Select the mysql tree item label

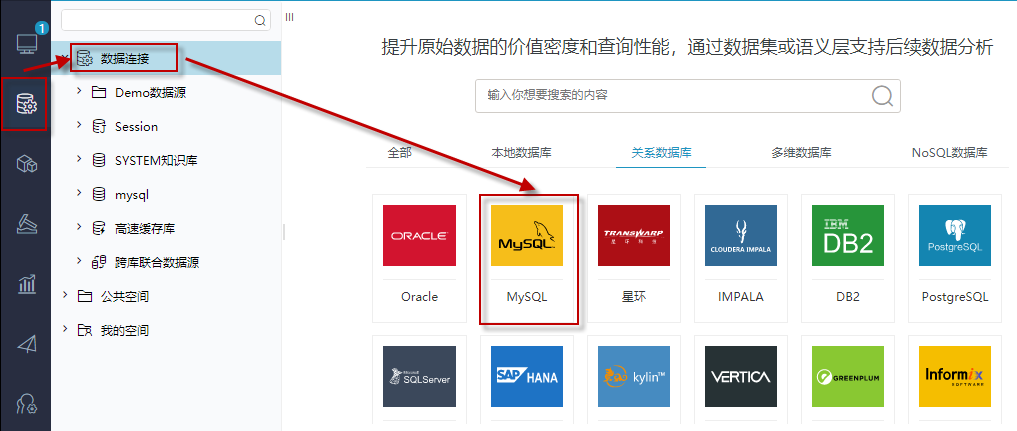(x=132, y=194)
